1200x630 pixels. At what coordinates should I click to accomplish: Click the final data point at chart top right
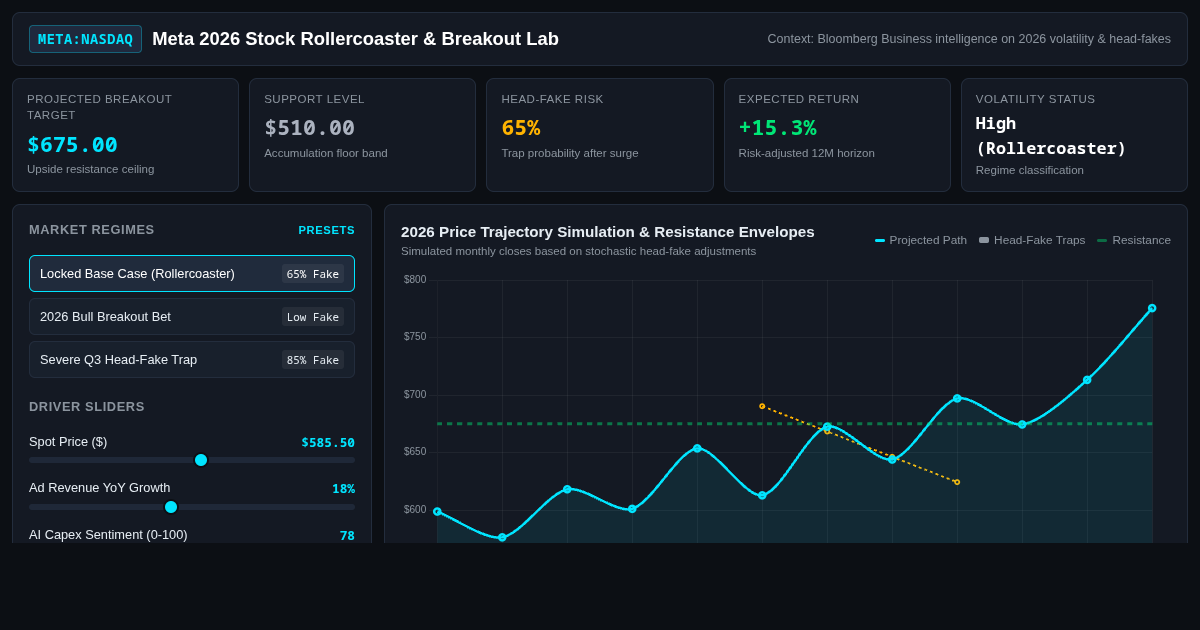[x=1152, y=308]
